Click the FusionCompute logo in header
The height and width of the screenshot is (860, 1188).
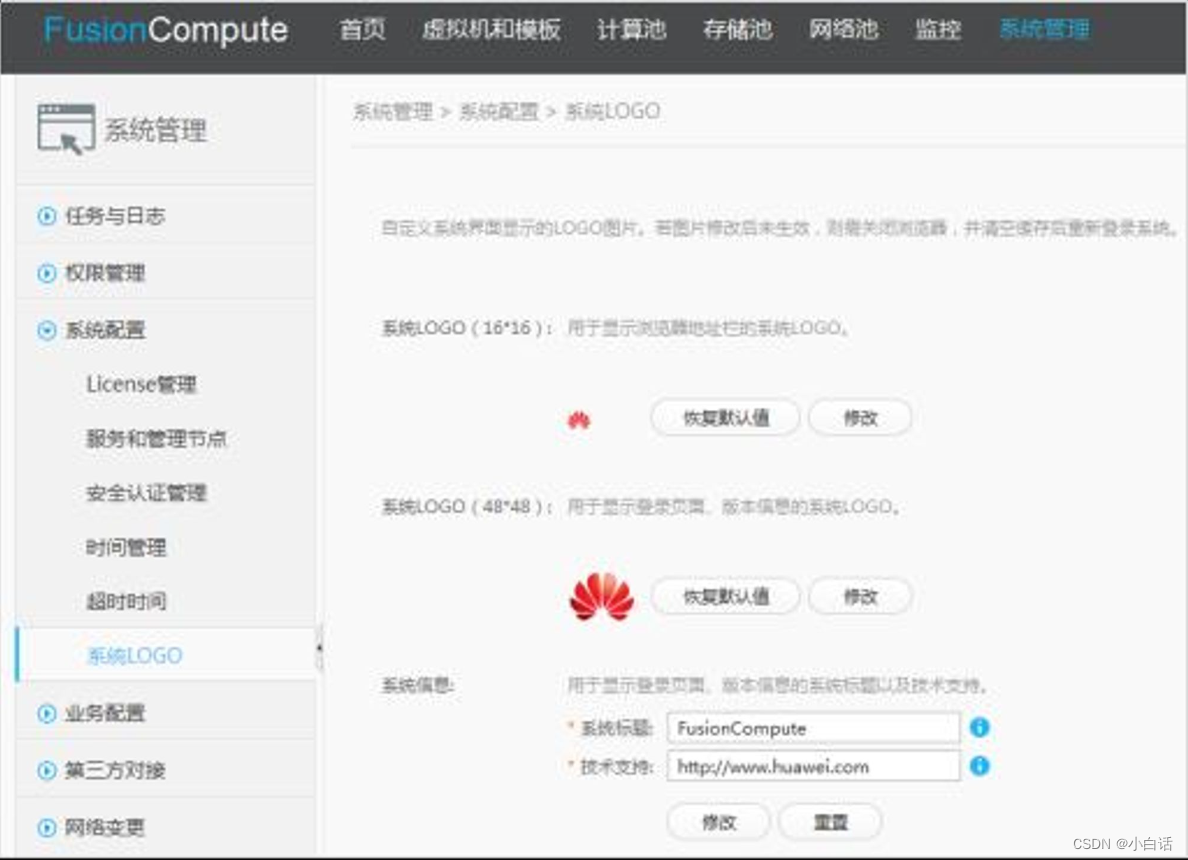166,30
